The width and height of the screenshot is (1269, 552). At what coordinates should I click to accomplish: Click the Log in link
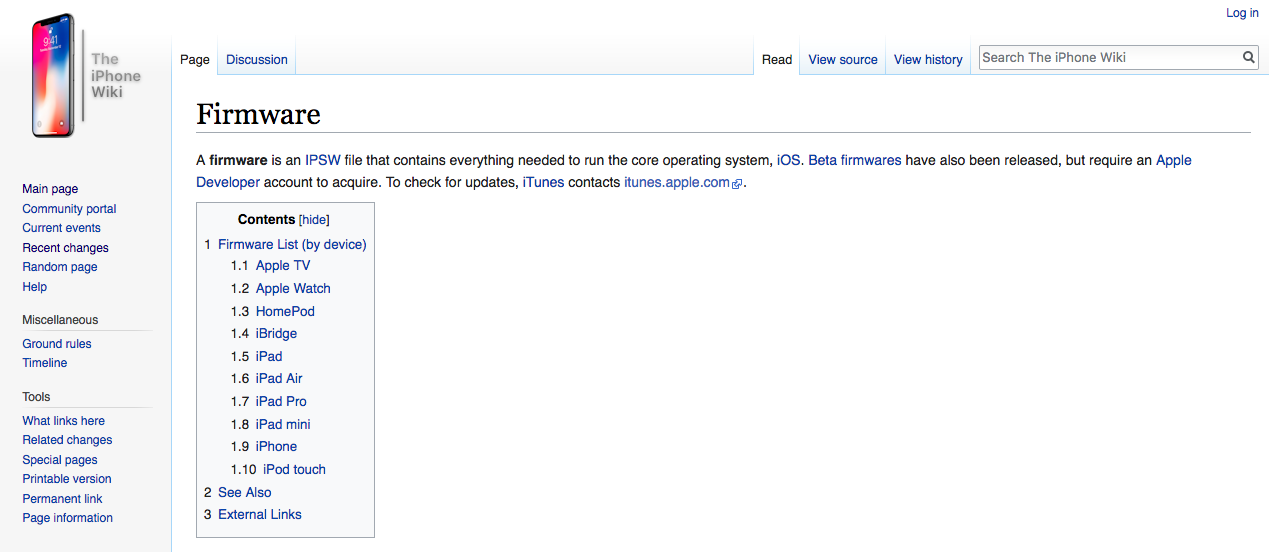click(1242, 13)
